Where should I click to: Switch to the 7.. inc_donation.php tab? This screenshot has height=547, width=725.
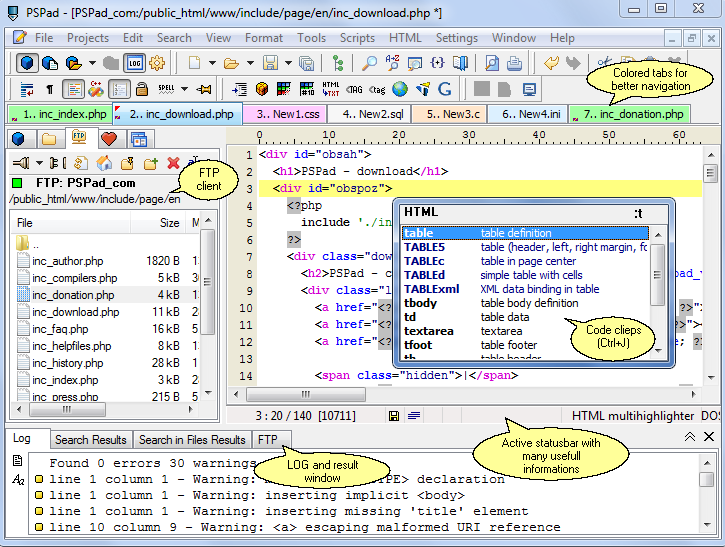pyautogui.click(x=630, y=114)
